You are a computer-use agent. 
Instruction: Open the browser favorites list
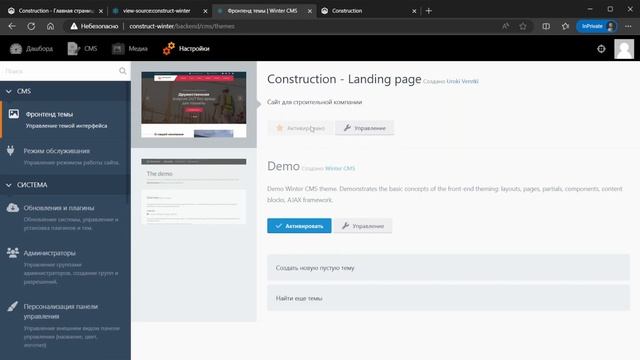pos(565,26)
